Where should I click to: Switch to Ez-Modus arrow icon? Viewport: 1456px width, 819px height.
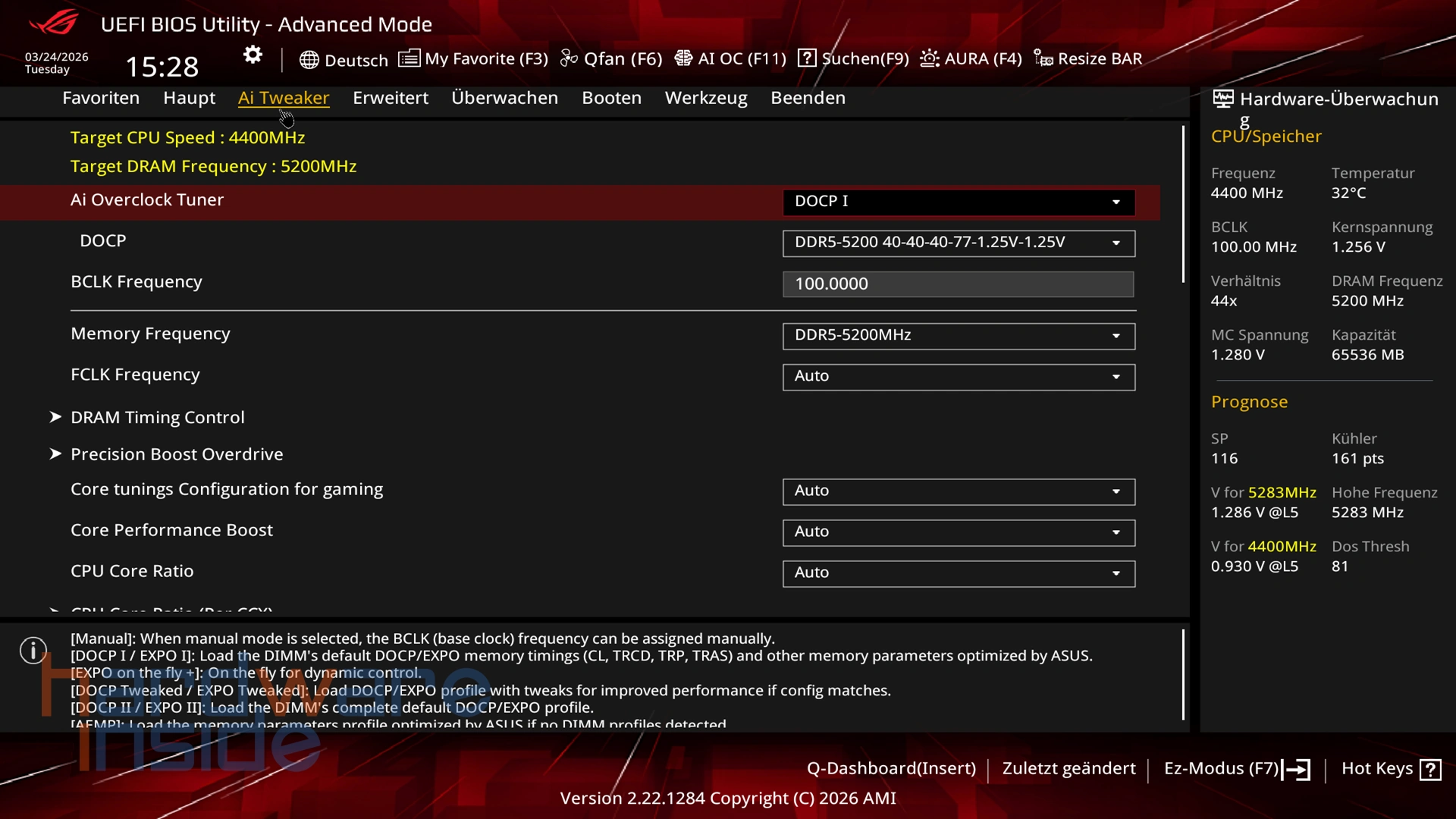point(1296,770)
